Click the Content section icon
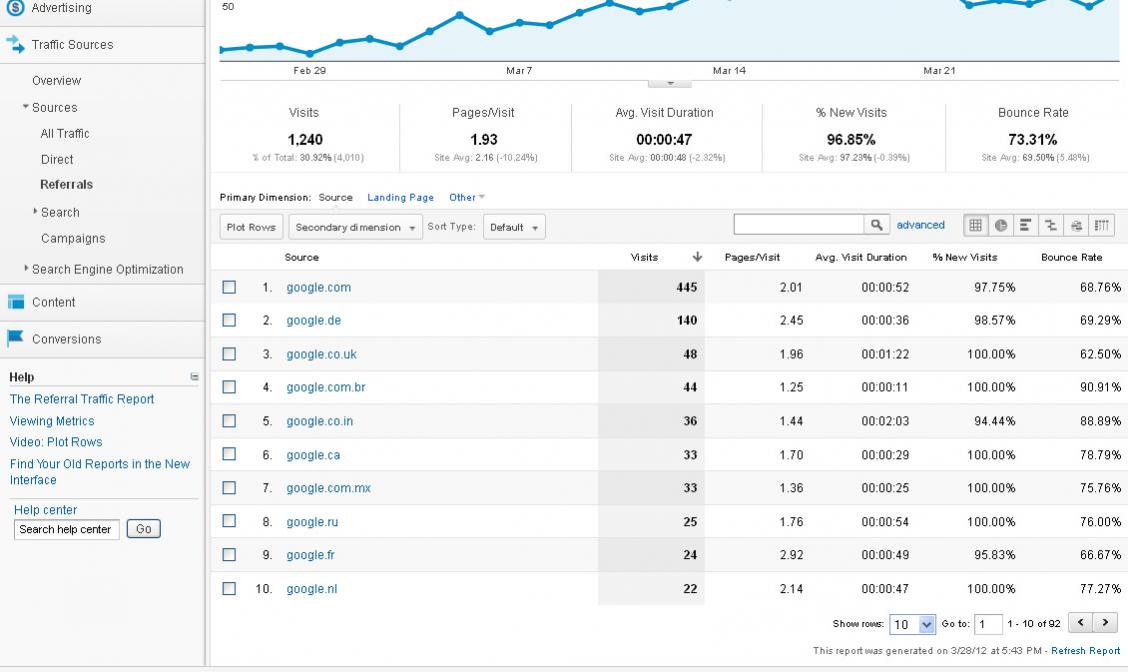Viewport: 1128px width, 672px height. point(15,302)
